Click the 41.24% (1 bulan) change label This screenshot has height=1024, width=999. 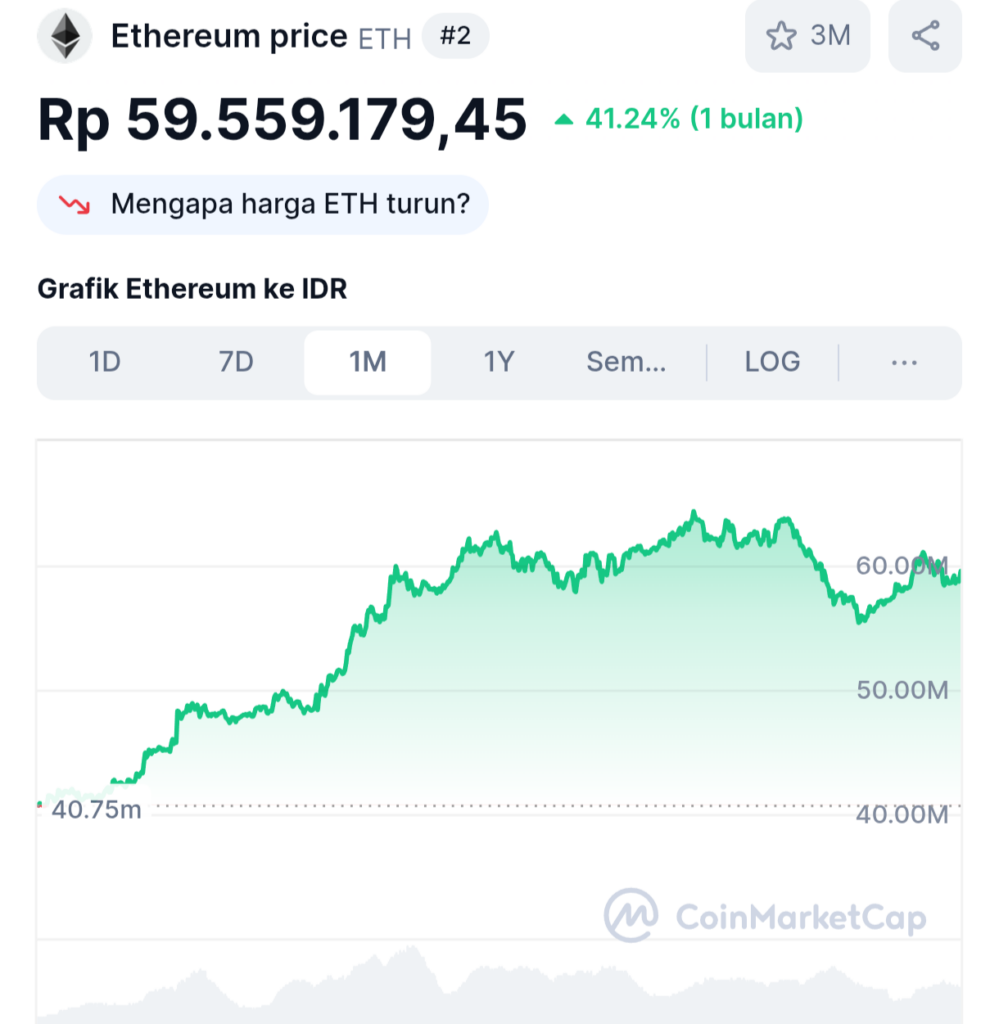694,119
